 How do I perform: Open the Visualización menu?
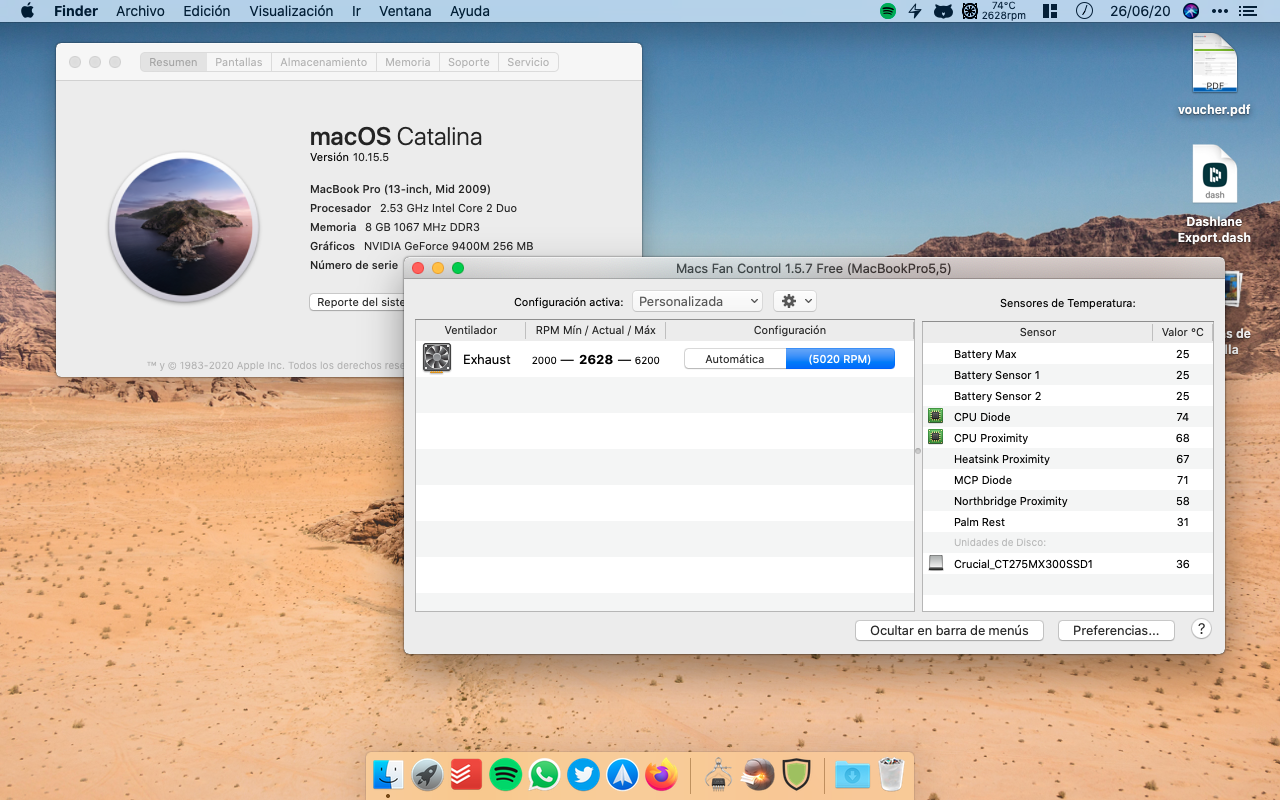291,11
